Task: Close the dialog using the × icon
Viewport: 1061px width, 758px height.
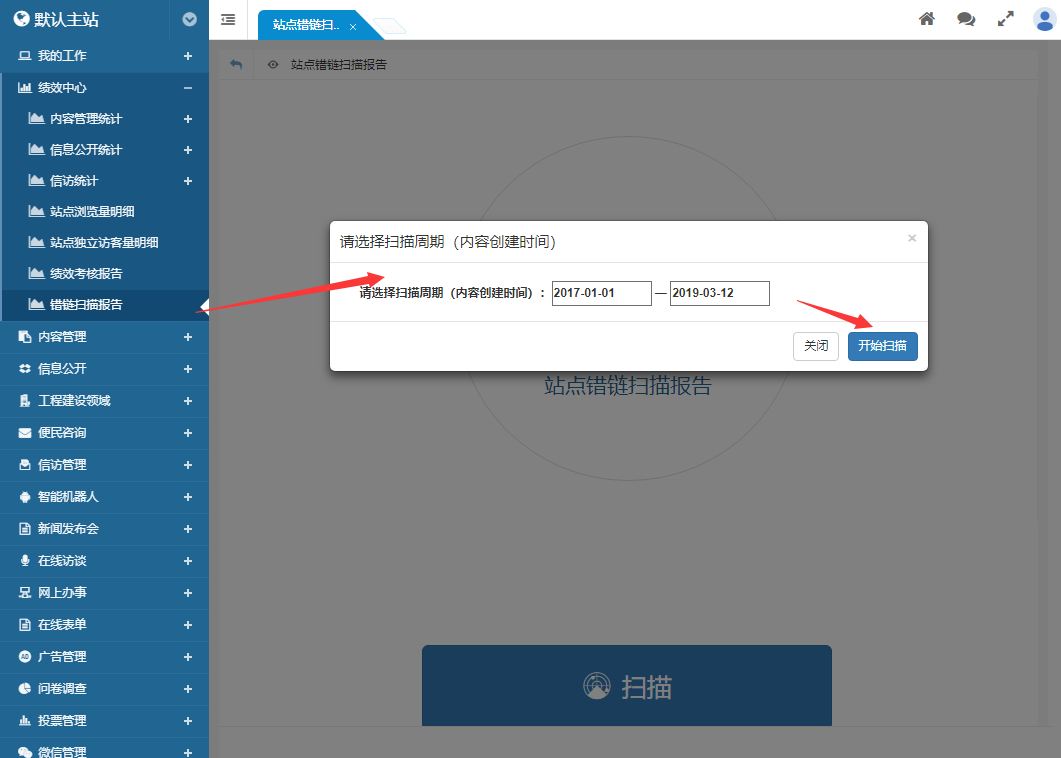Action: coord(911,238)
